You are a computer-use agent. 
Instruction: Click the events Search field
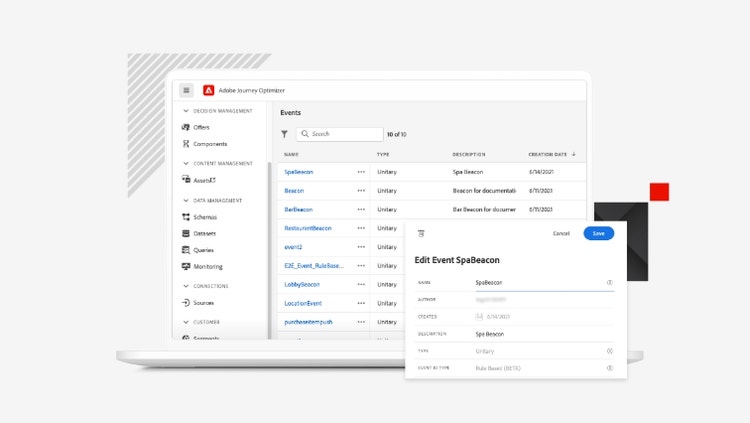[344, 134]
